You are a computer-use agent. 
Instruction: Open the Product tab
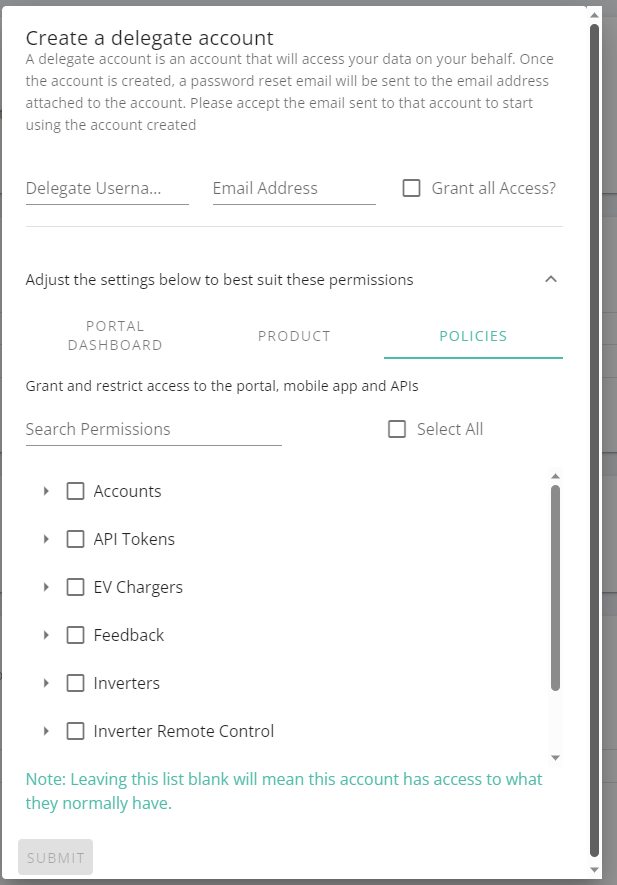[x=294, y=336]
